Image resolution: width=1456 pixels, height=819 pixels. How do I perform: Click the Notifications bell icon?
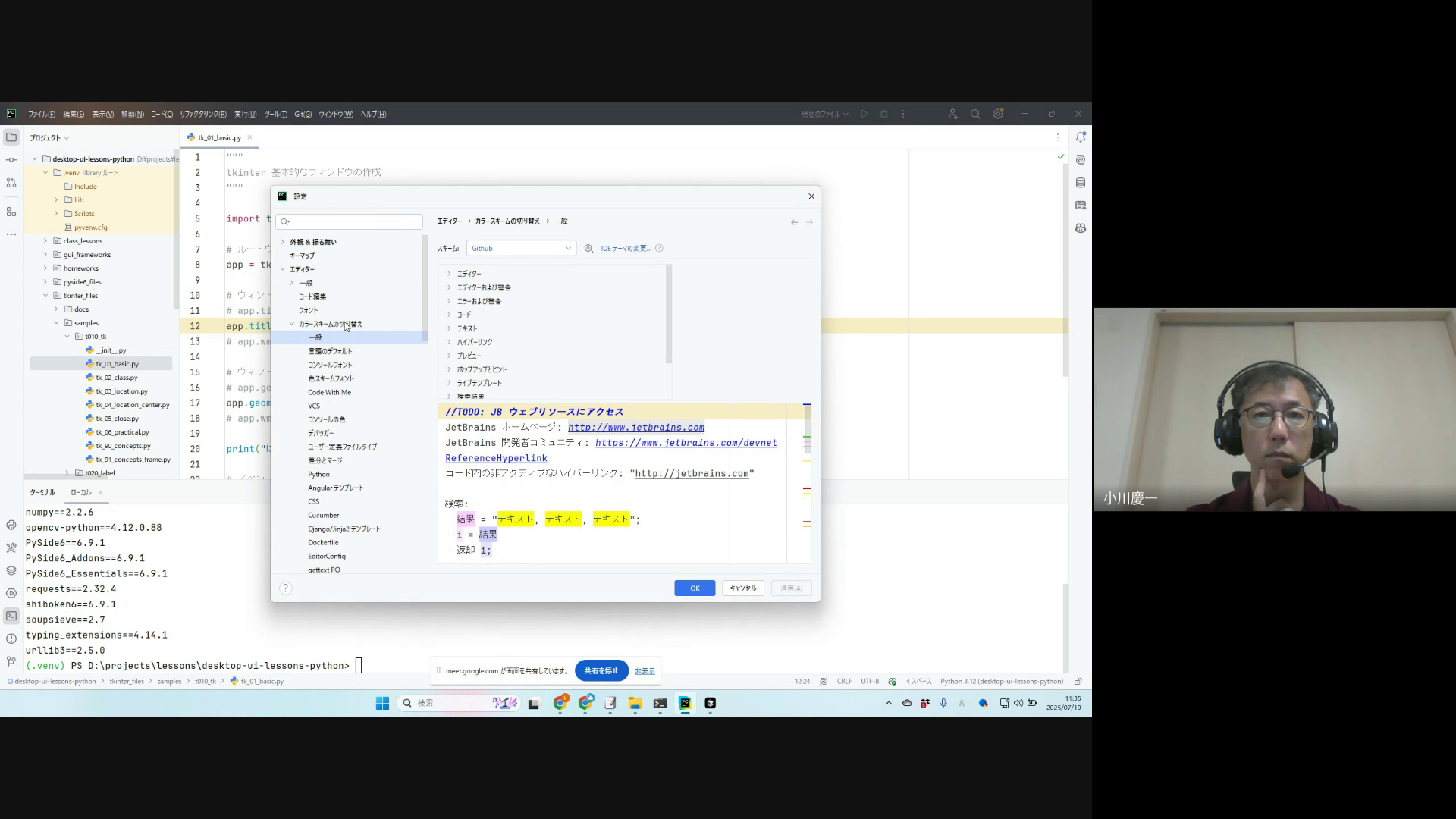(1081, 137)
